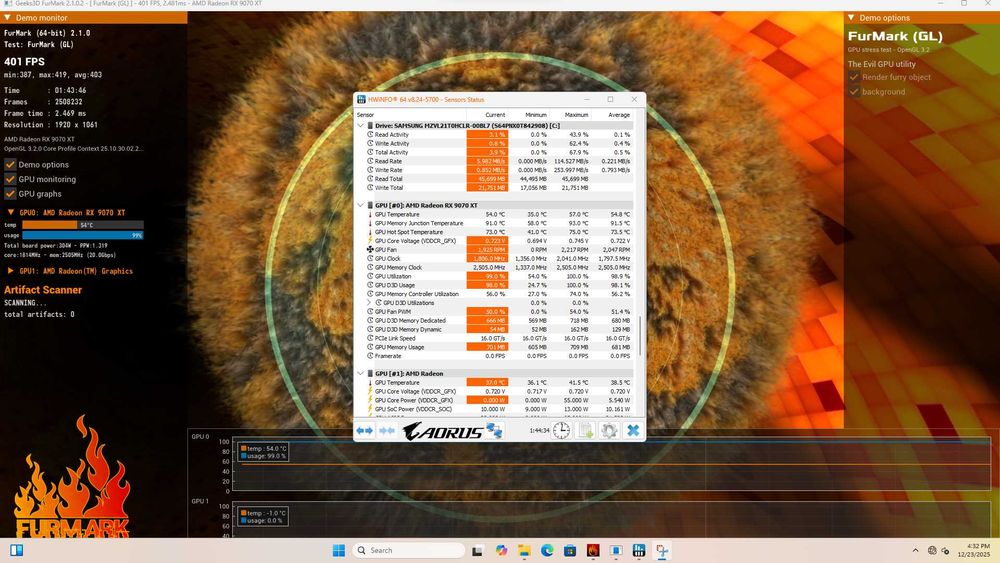The height and width of the screenshot is (563, 1000).
Task: Open HWiNFO sensor settings gear icon
Action: (x=609, y=430)
